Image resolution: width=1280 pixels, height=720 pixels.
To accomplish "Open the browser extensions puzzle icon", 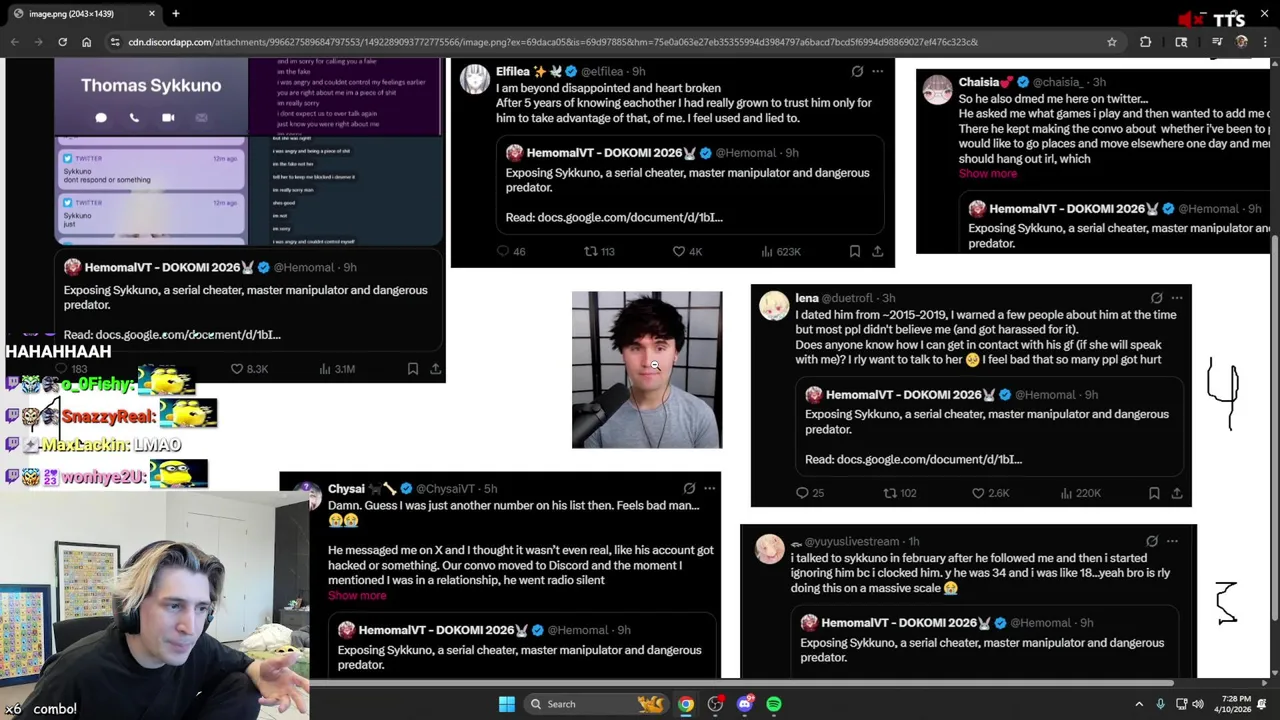I will coord(1145,42).
